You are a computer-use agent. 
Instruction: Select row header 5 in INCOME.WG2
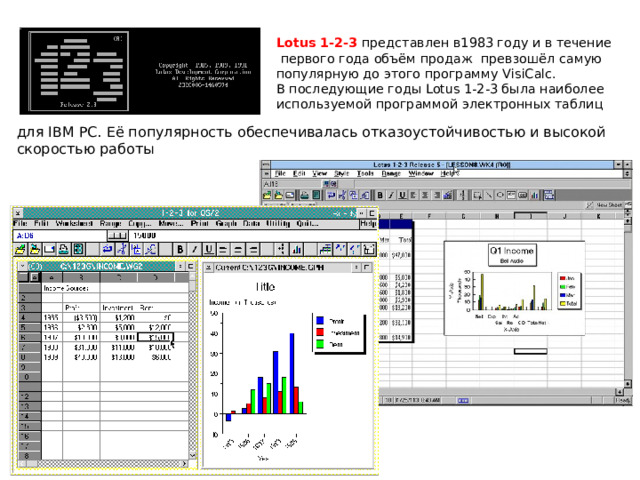[30, 327]
